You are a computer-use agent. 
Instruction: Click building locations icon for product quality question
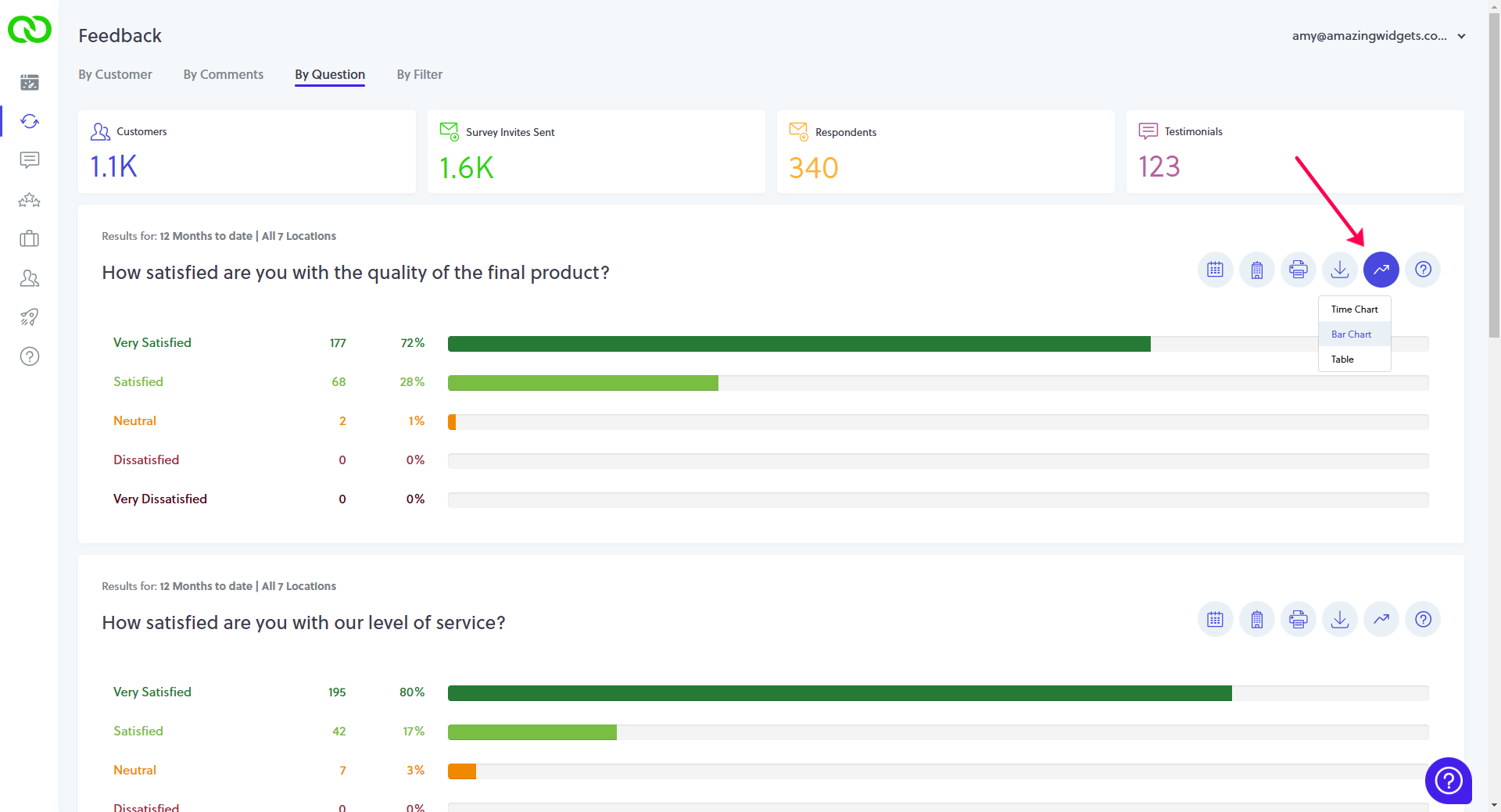(x=1256, y=270)
